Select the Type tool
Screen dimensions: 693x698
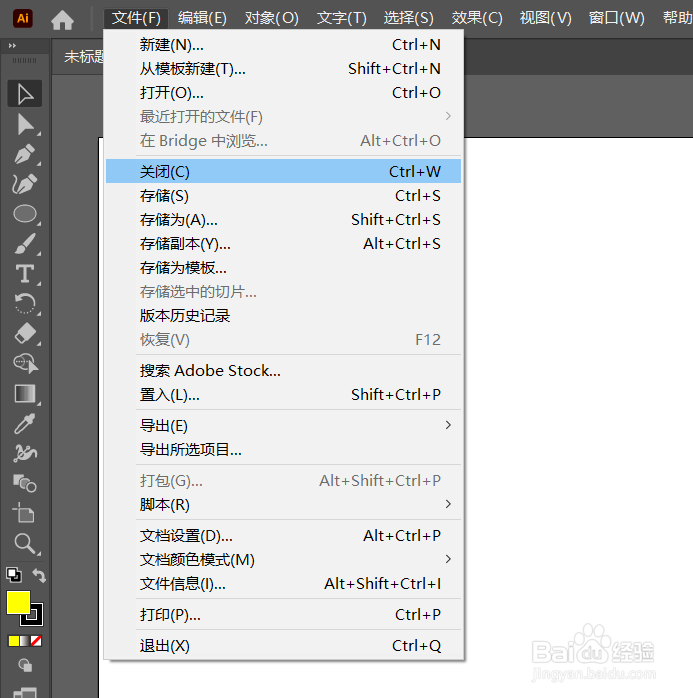[25, 274]
